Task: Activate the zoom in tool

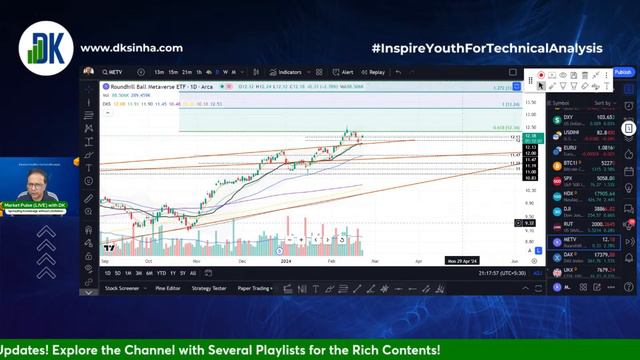Action: (89, 211)
